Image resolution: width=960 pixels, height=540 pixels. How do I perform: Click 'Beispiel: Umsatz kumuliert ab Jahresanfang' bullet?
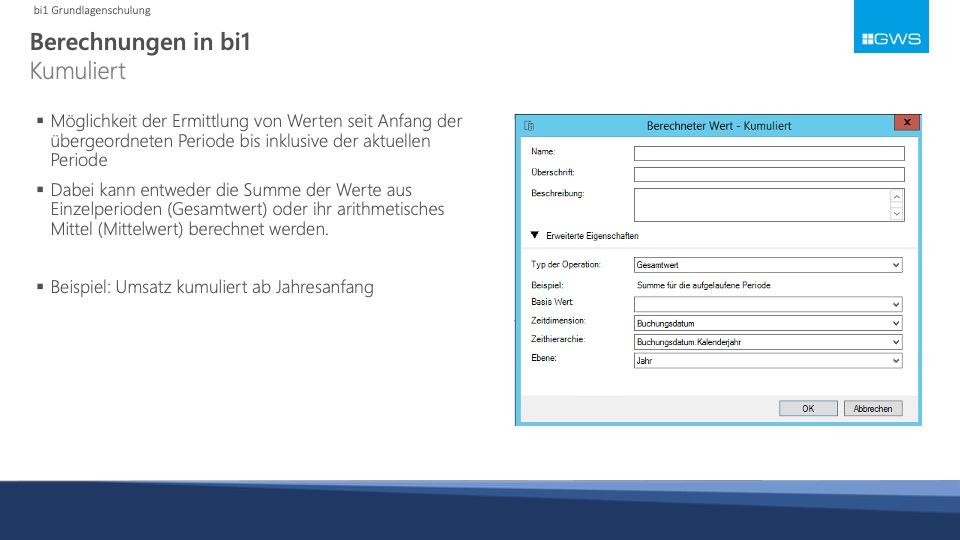[x=212, y=287]
